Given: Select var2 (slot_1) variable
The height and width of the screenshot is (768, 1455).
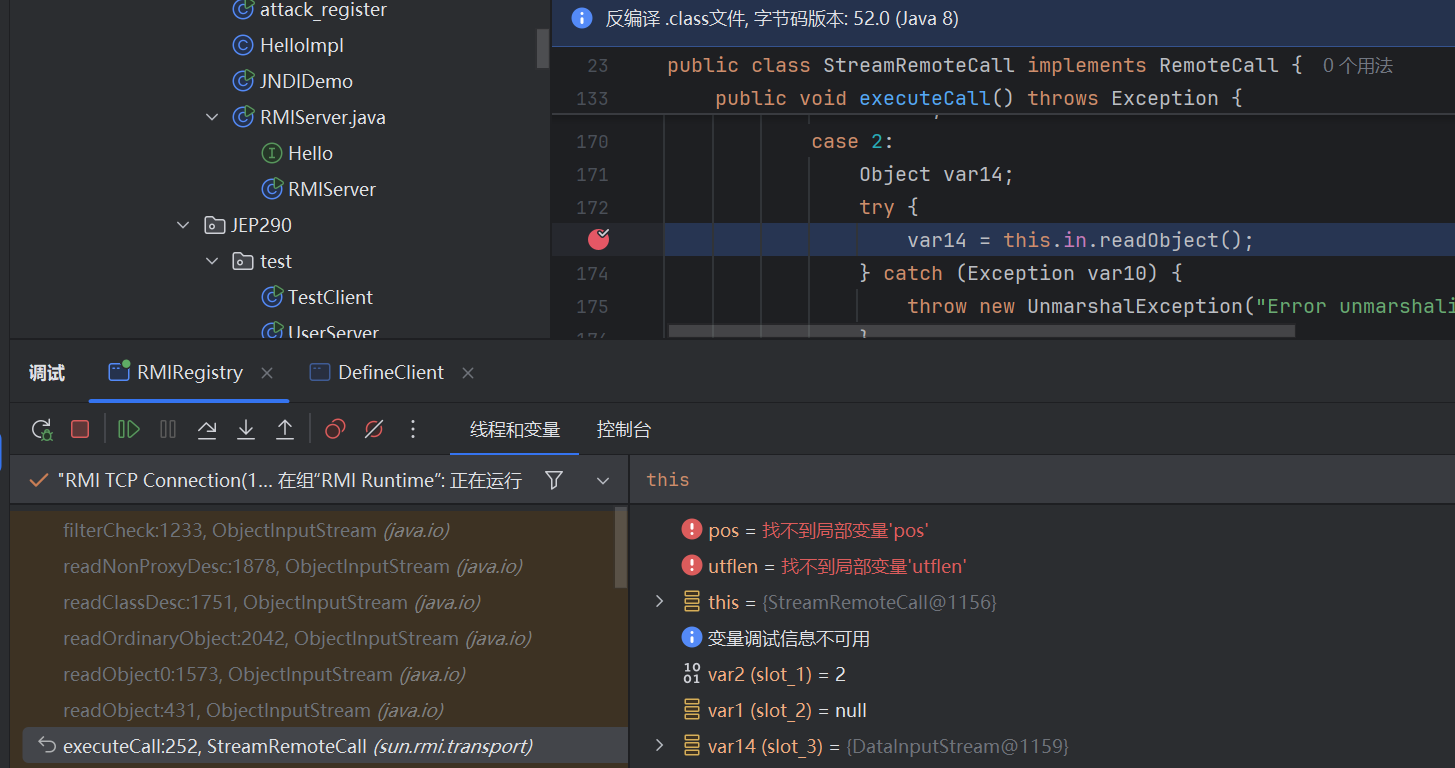Looking at the screenshot, I should [x=764, y=674].
